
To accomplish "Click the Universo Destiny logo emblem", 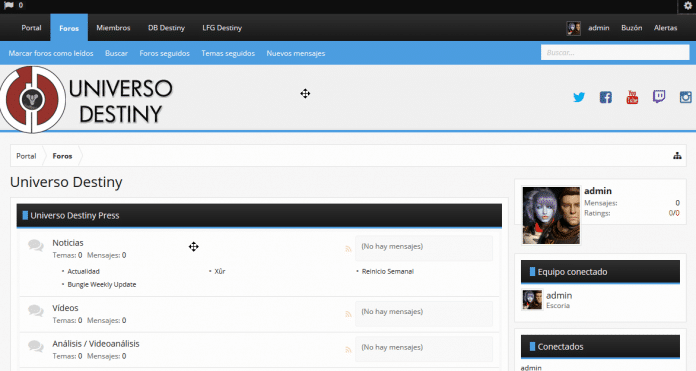I will point(33,99).
